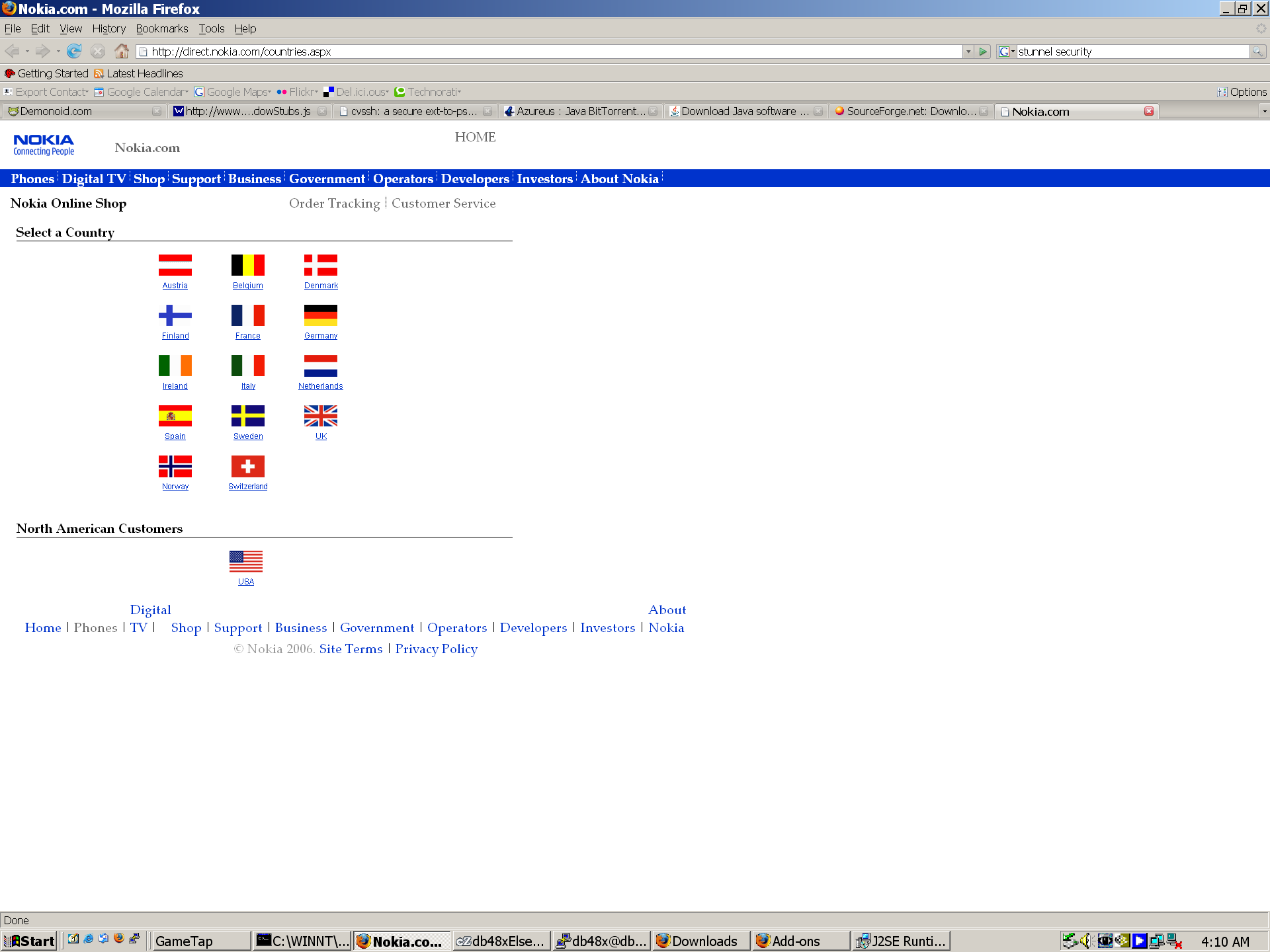Viewport: 1270px width, 952px height.
Task: Open the Phones navigation link
Action: pos(32,178)
